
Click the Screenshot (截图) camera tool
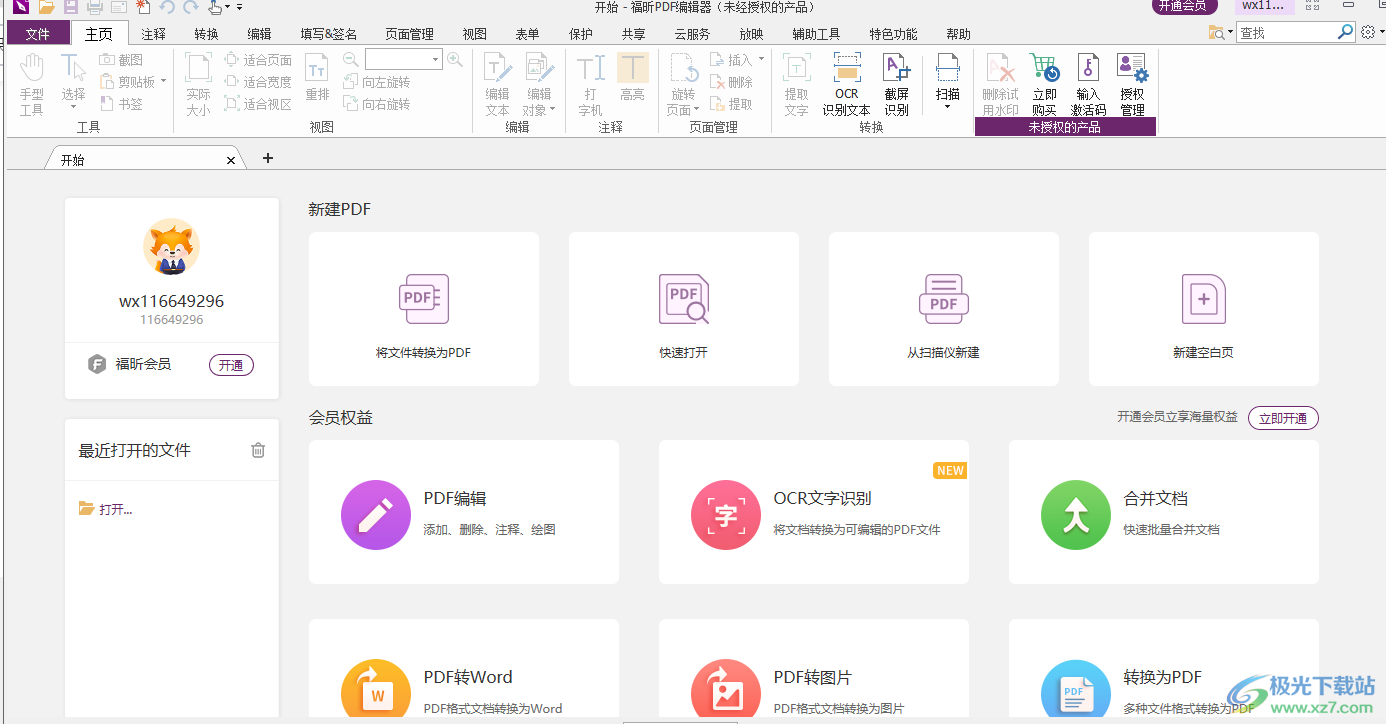coord(121,60)
